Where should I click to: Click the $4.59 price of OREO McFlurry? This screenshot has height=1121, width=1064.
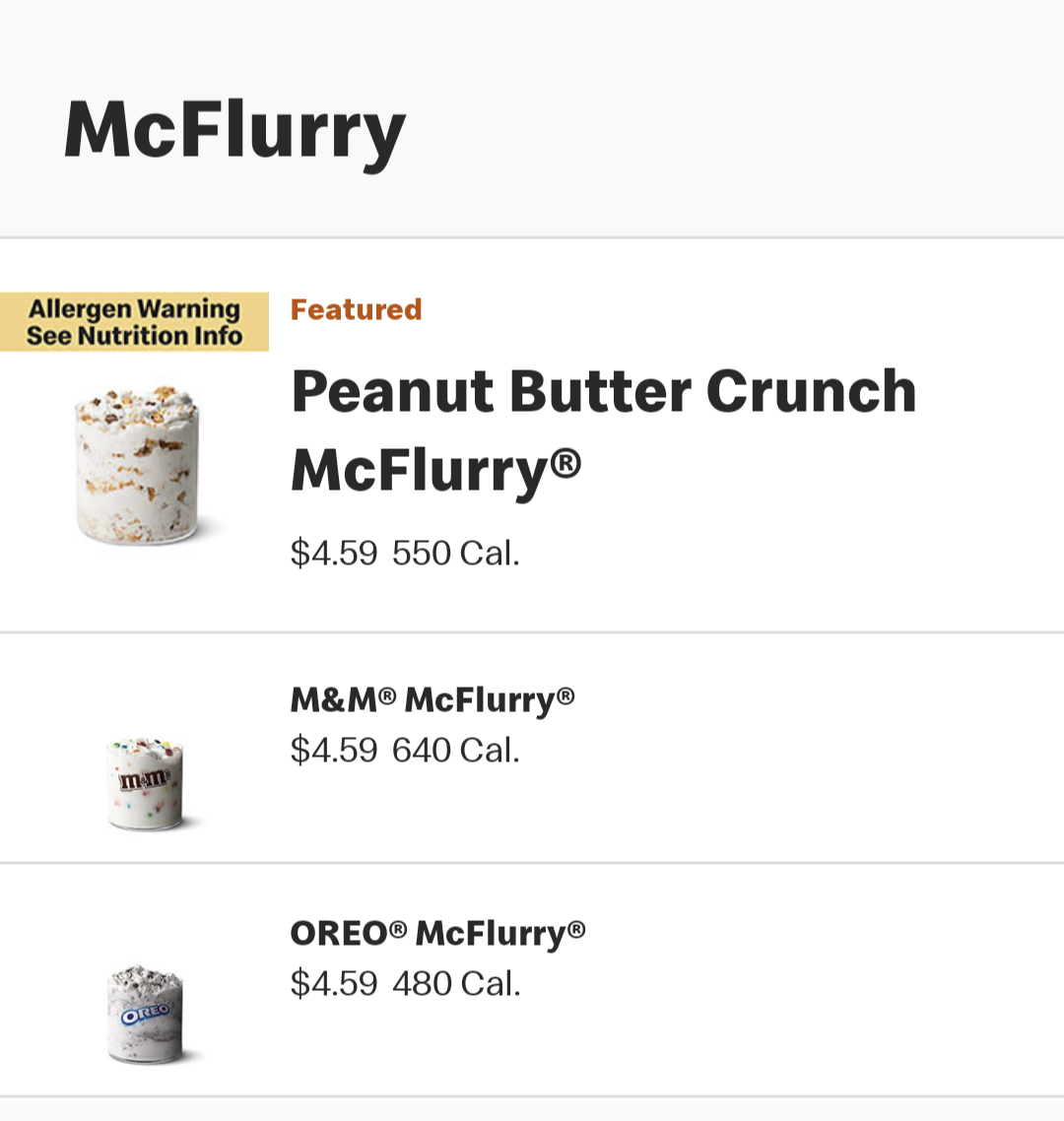point(334,984)
